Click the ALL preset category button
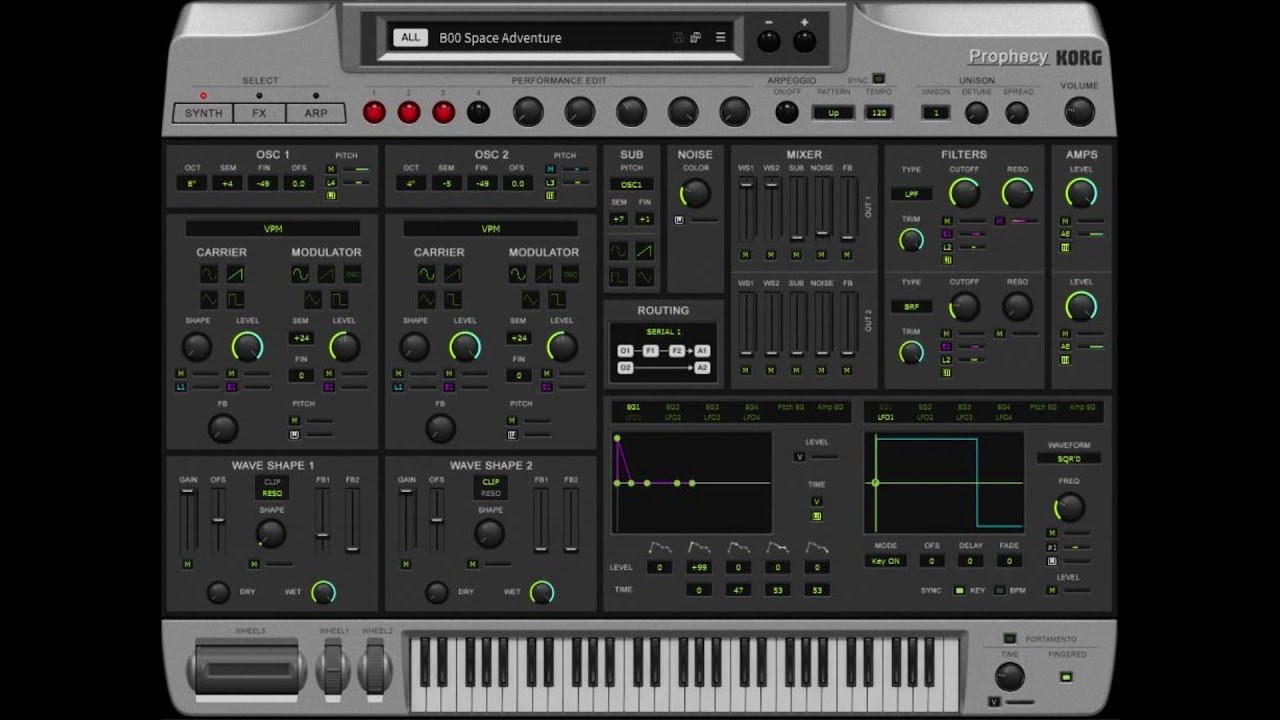Viewport: 1280px width, 720px height. [410, 38]
